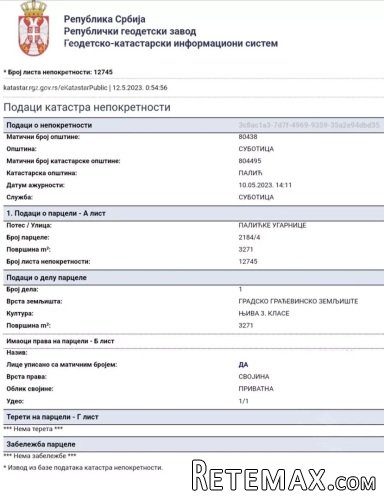Select the timestamp '12.5.2023. 0:54:56'
The height and width of the screenshot is (500, 384).
coord(140,88)
